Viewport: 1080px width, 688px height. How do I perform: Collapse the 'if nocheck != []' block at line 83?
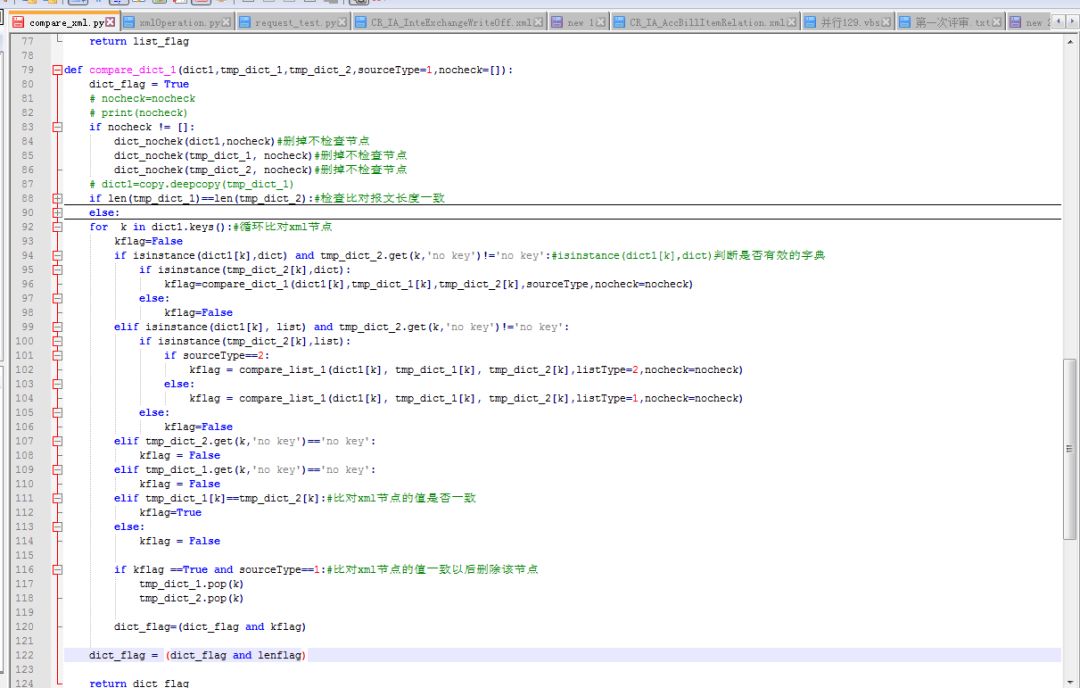57,127
